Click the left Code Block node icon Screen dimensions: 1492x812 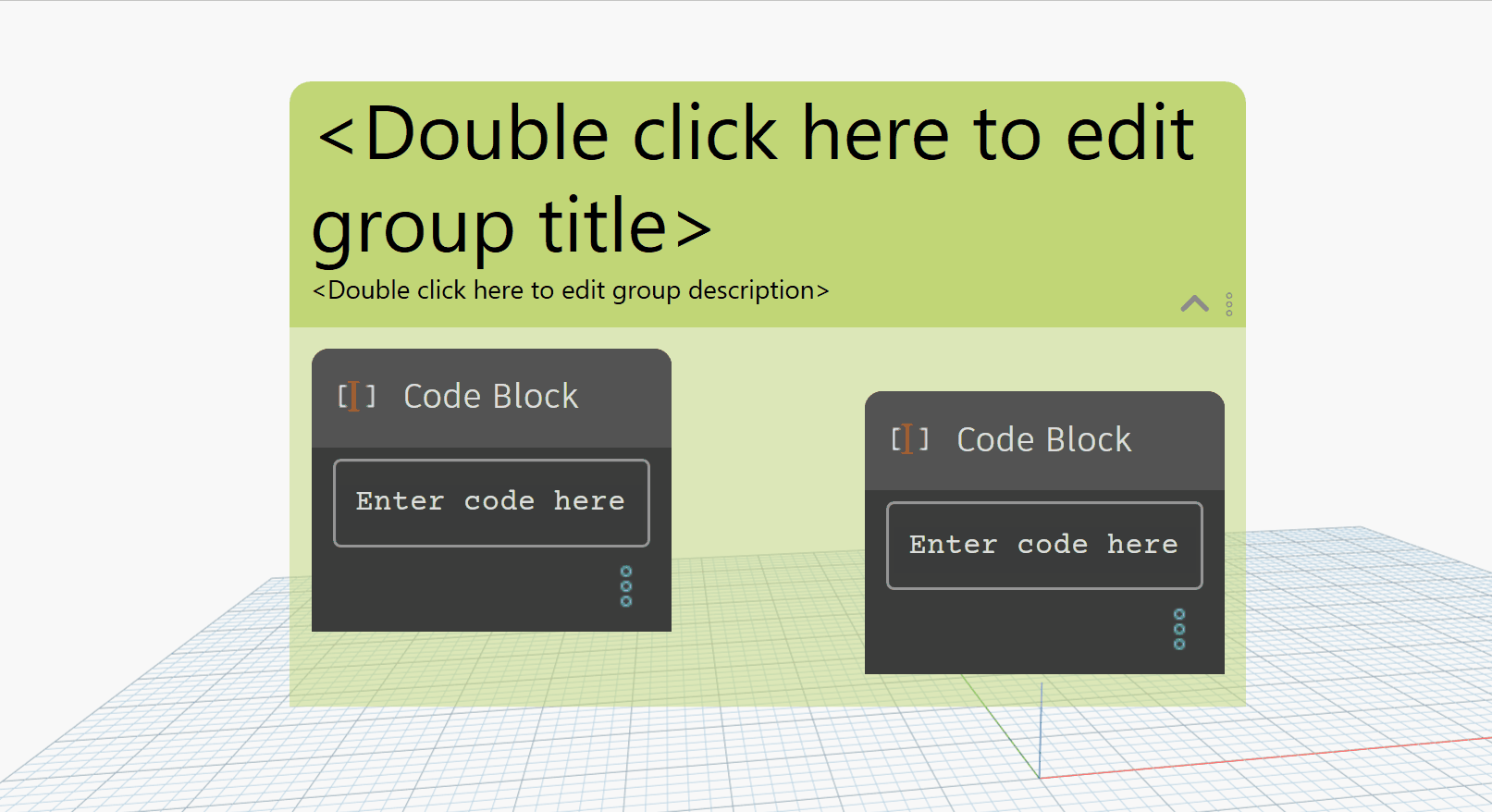356,397
